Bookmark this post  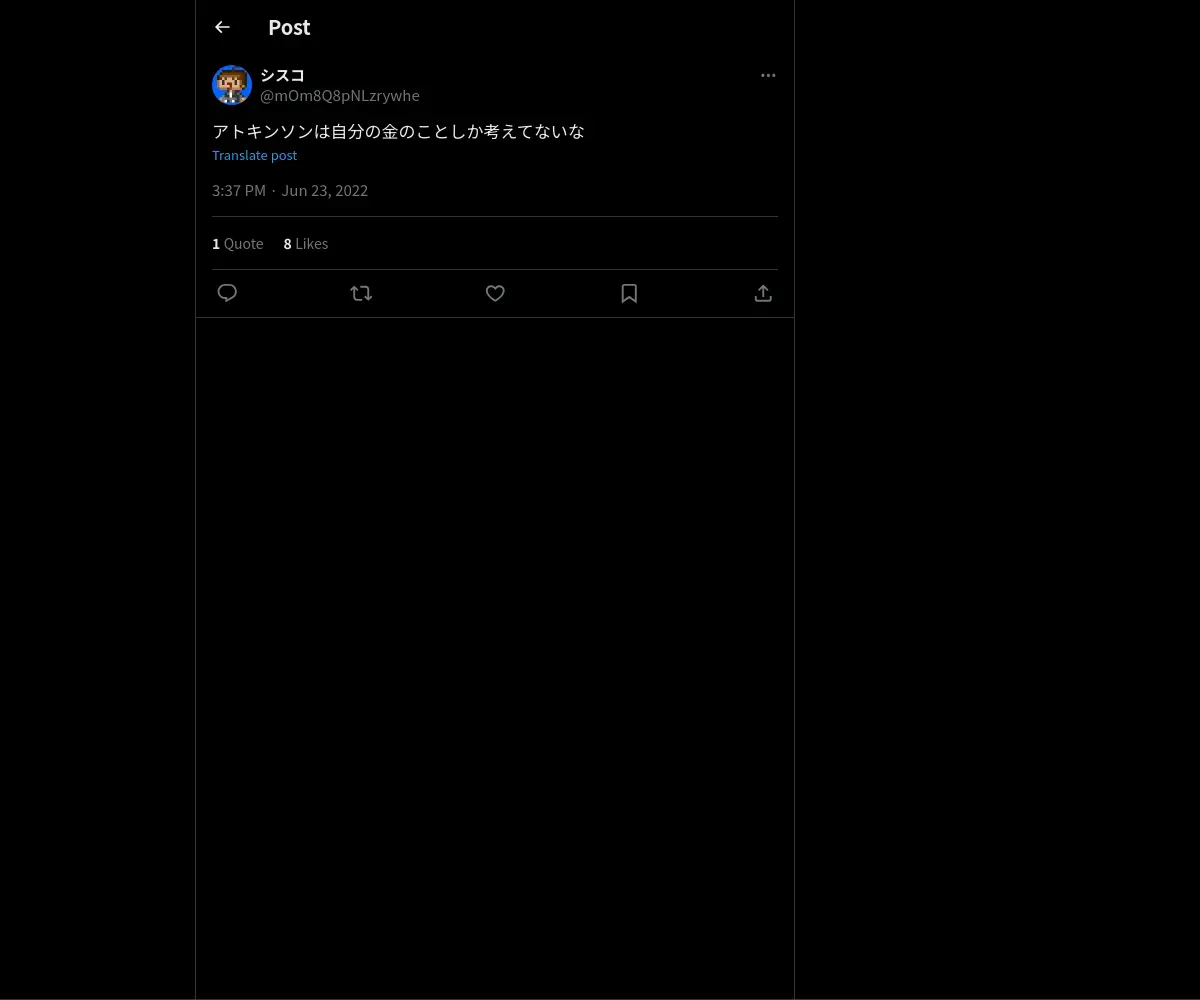point(629,293)
